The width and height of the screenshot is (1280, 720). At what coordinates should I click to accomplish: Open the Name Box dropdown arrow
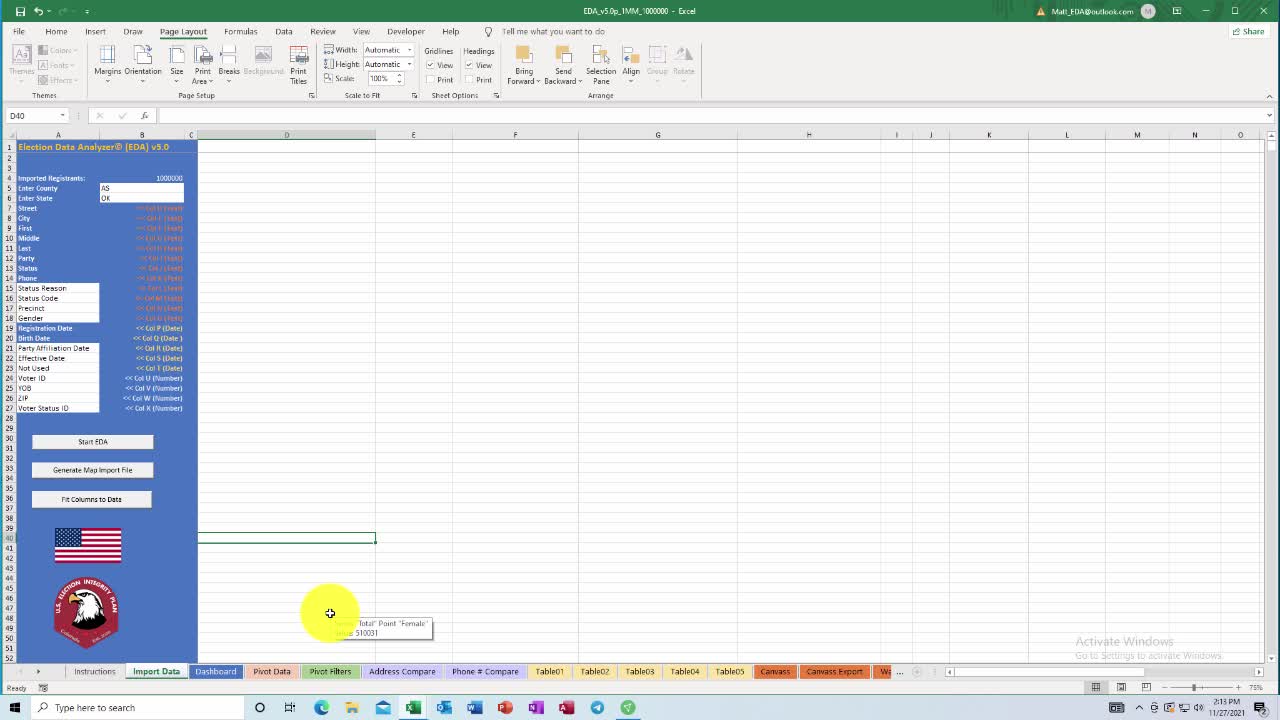click(x=62, y=116)
